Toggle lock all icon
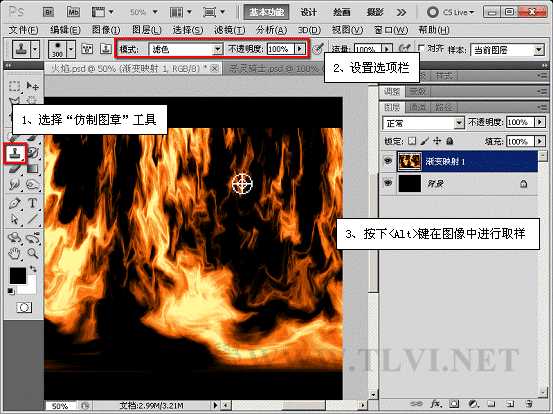The height and width of the screenshot is (414, 553). click(450, 141)
